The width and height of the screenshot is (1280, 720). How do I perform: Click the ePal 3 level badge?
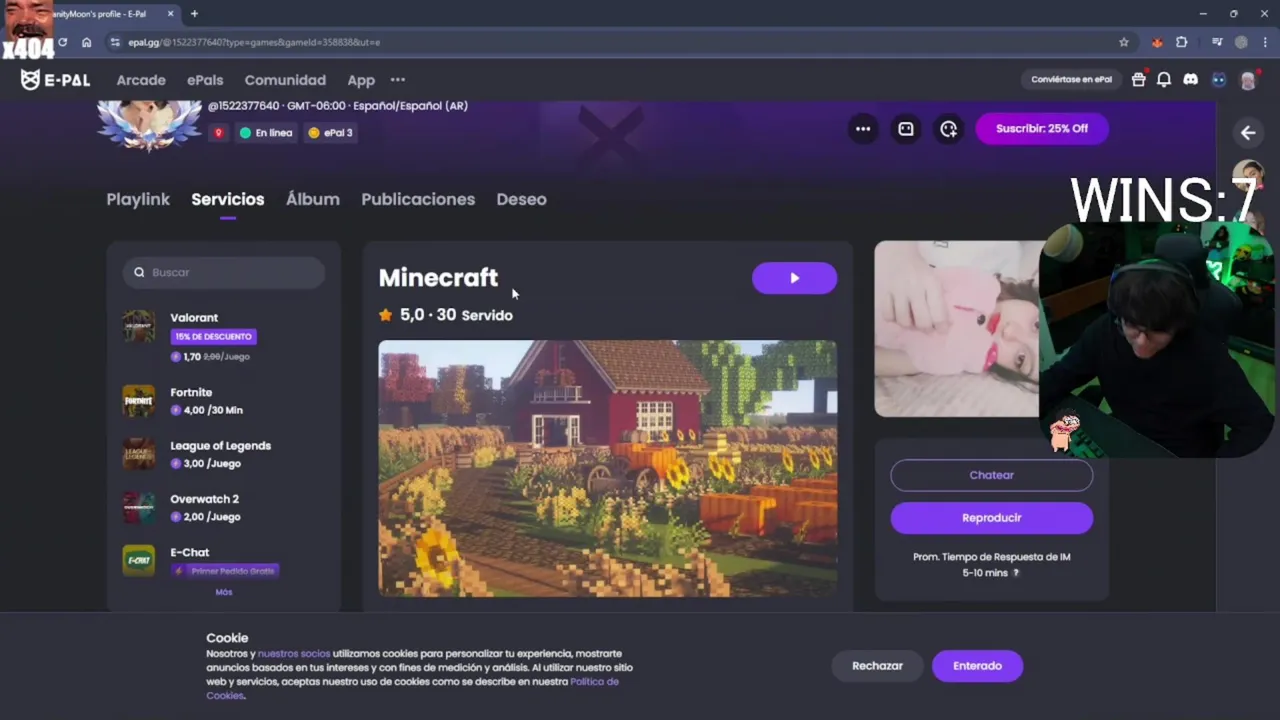click(x=330, y=133)
